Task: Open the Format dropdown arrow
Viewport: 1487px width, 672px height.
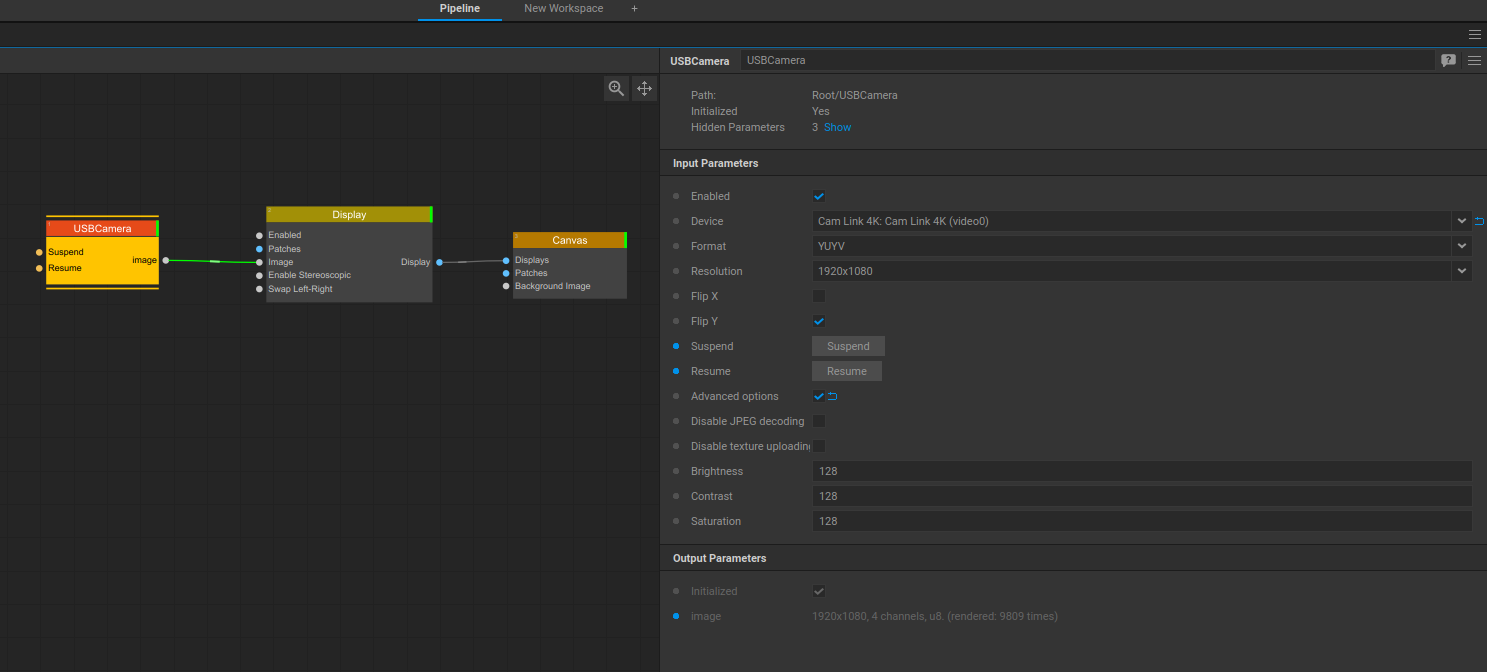Action: (x=1462, y=246)
